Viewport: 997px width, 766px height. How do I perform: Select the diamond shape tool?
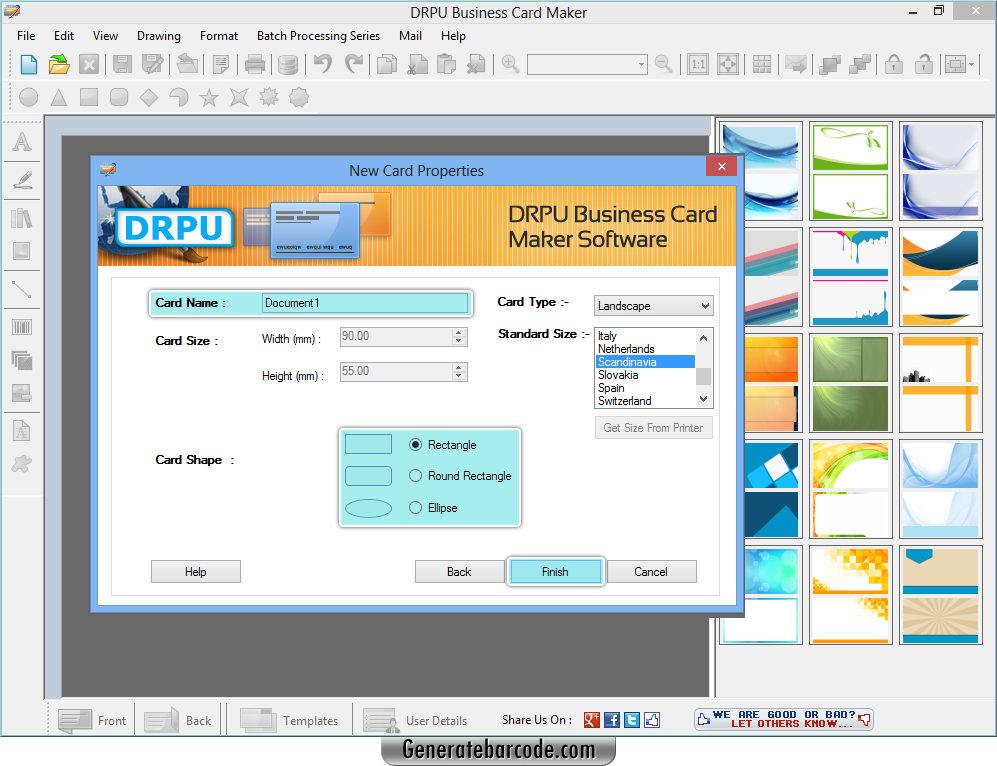pos(149,97)
